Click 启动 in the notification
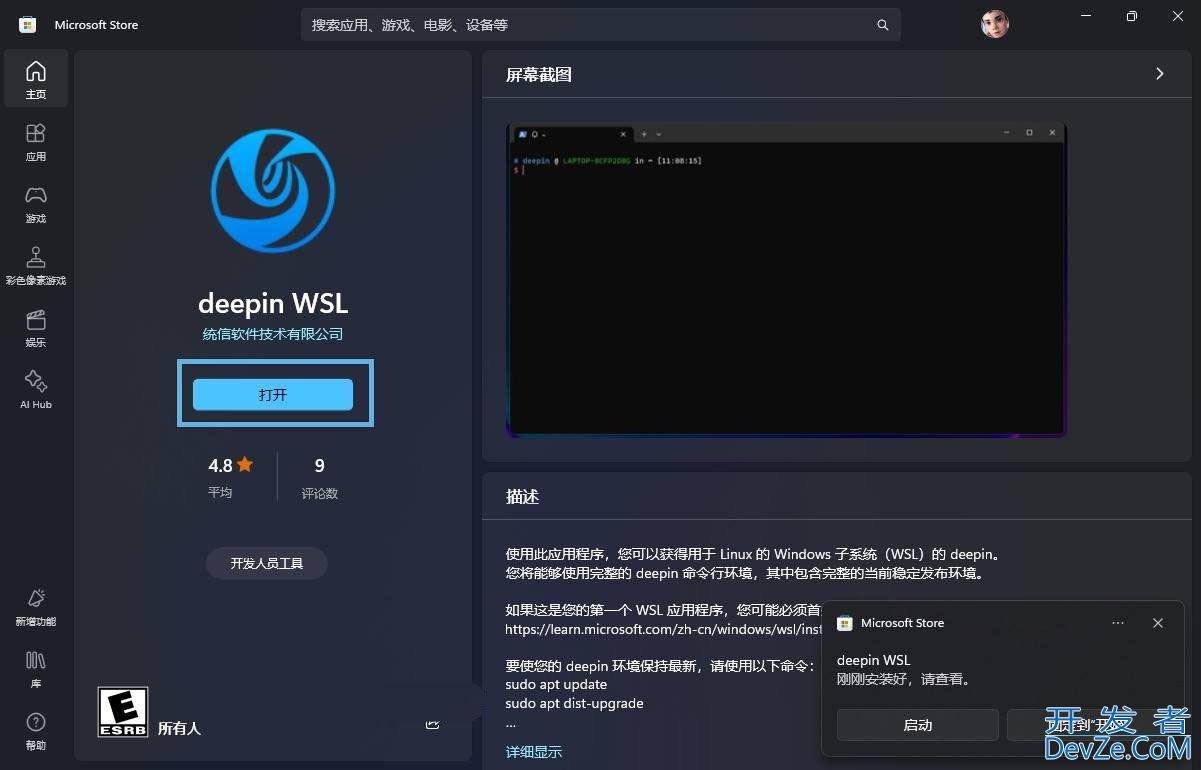 918,725
